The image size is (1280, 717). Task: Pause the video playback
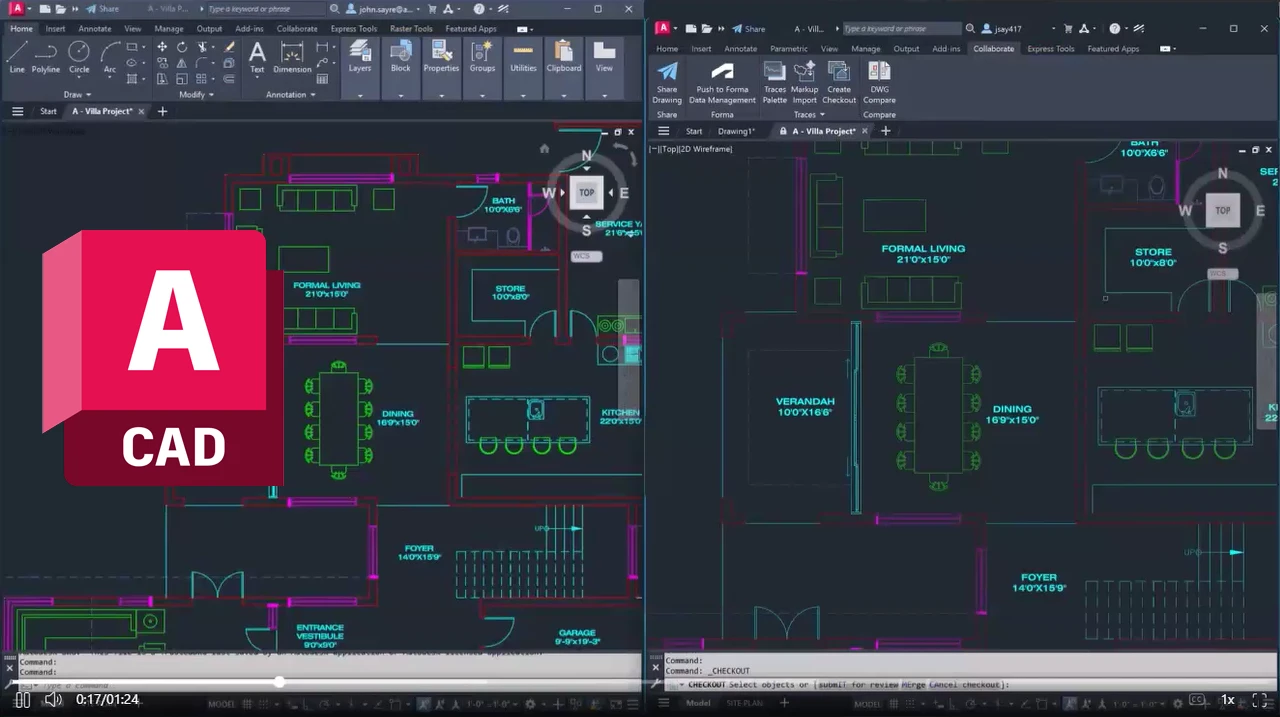pyautogui.click(x=22, y=700)
